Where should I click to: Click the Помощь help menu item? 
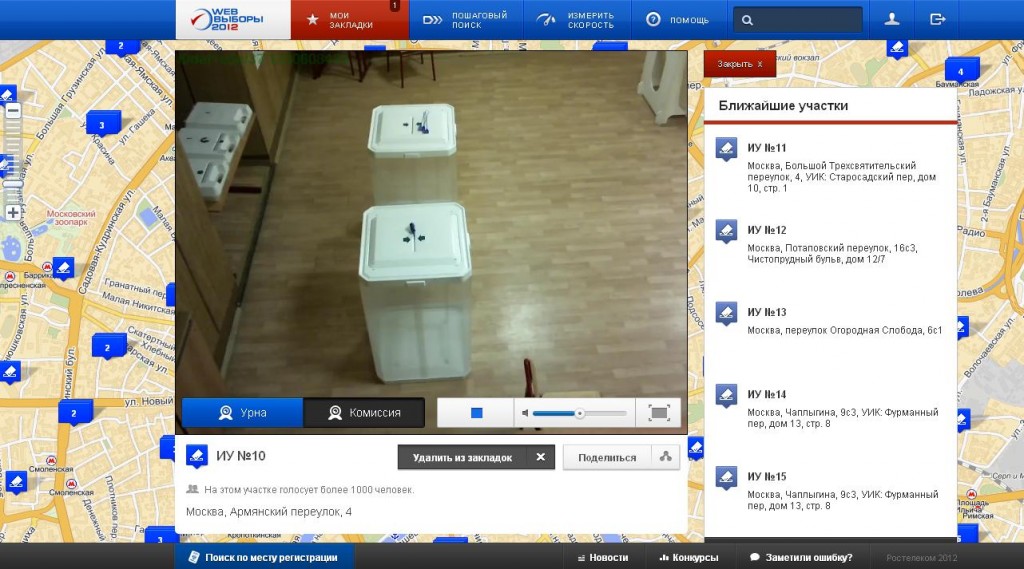[x=678, y=19]
